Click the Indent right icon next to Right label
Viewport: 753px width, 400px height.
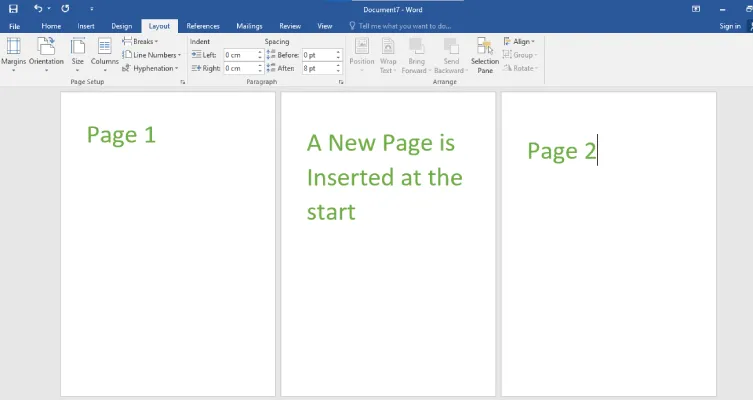[196, 68]
